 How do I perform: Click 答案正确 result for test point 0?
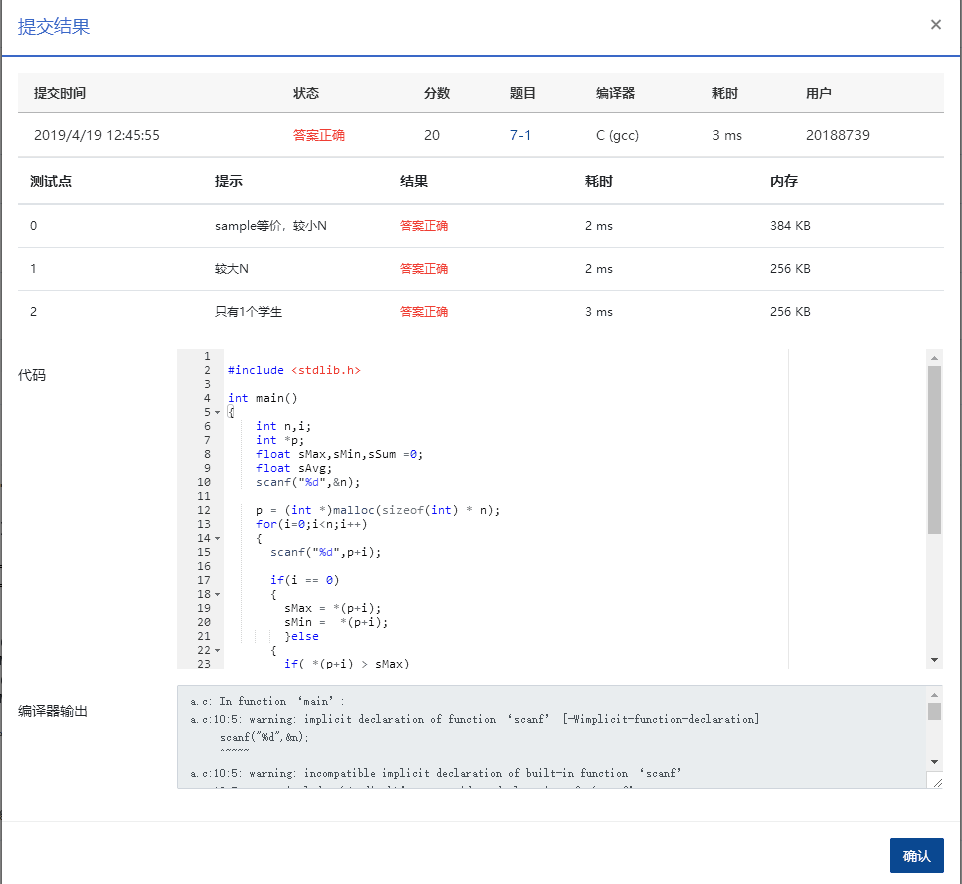click(x=423, y=226)
